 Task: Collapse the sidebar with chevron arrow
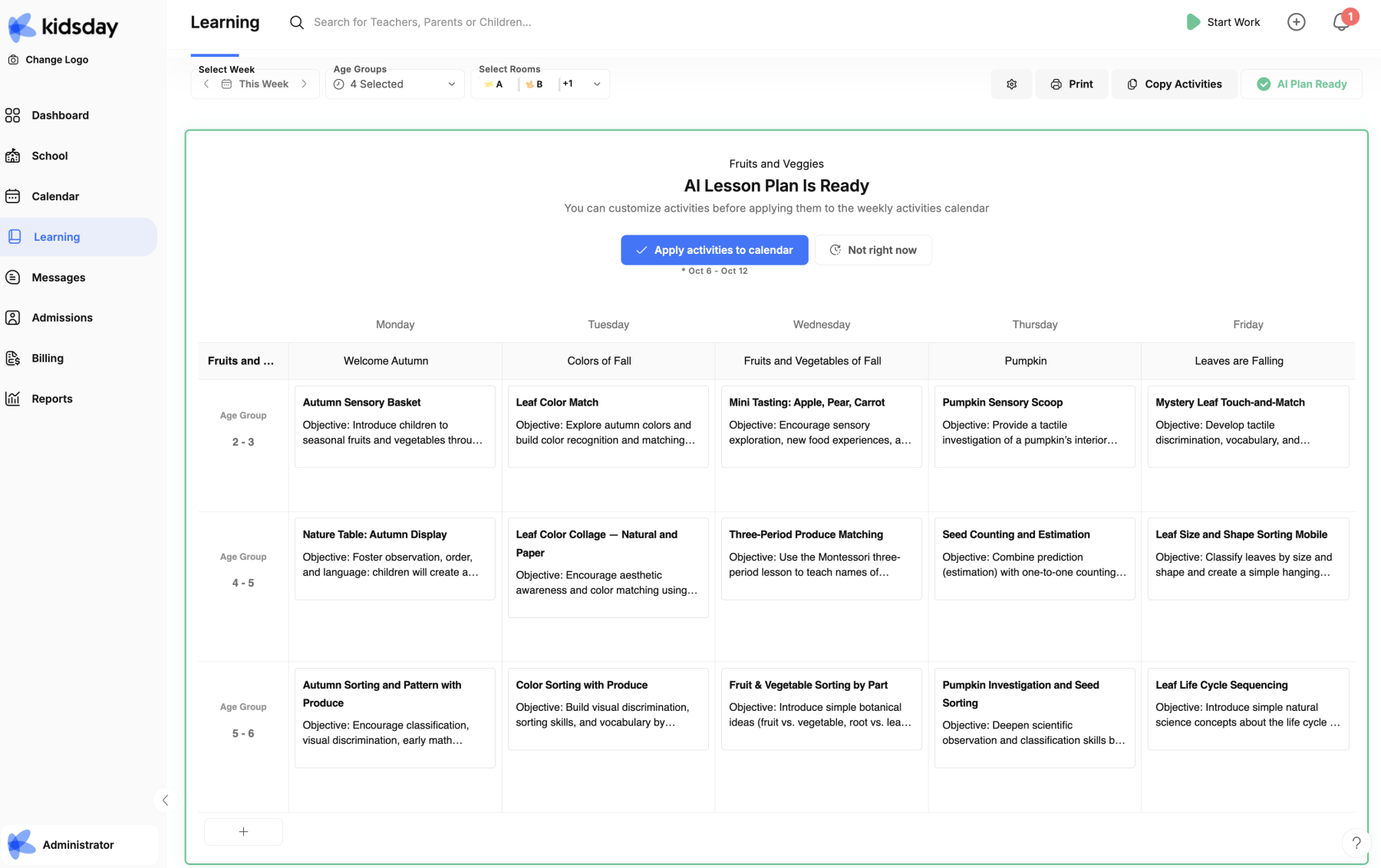pyautogui.click(x=165, y=801)
